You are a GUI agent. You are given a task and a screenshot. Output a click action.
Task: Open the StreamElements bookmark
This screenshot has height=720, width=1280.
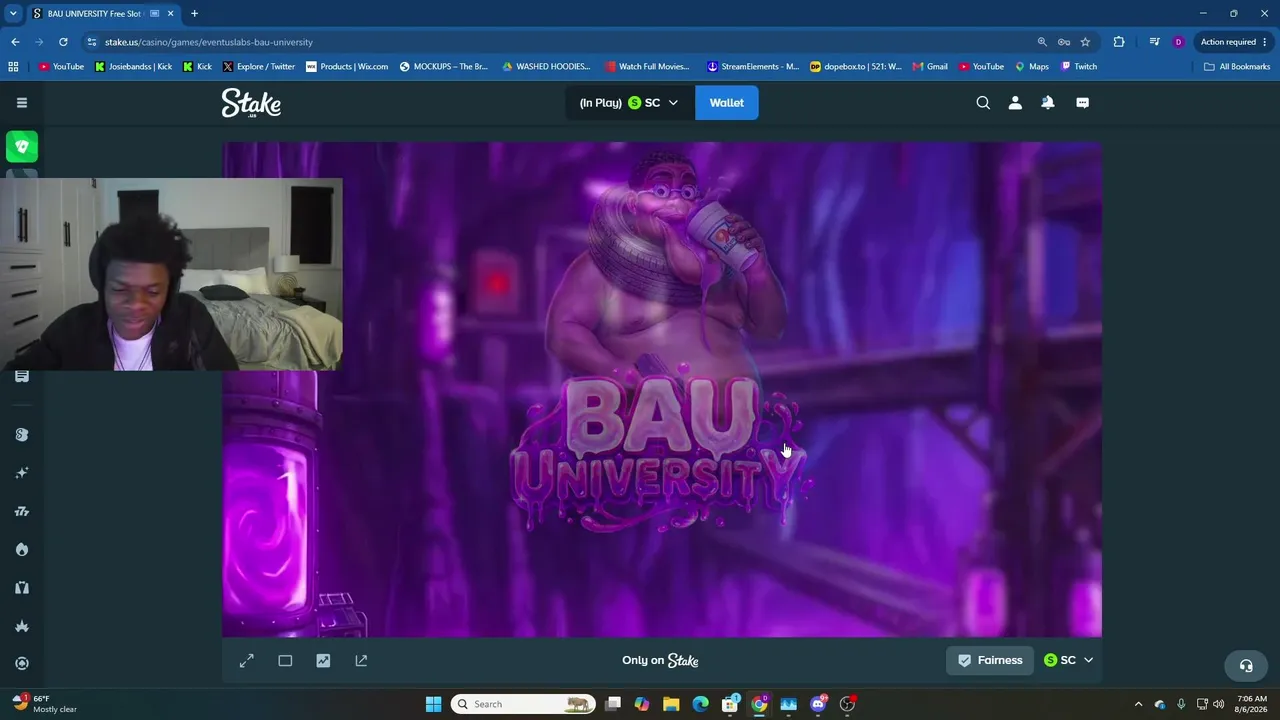(x=753, y=67)
